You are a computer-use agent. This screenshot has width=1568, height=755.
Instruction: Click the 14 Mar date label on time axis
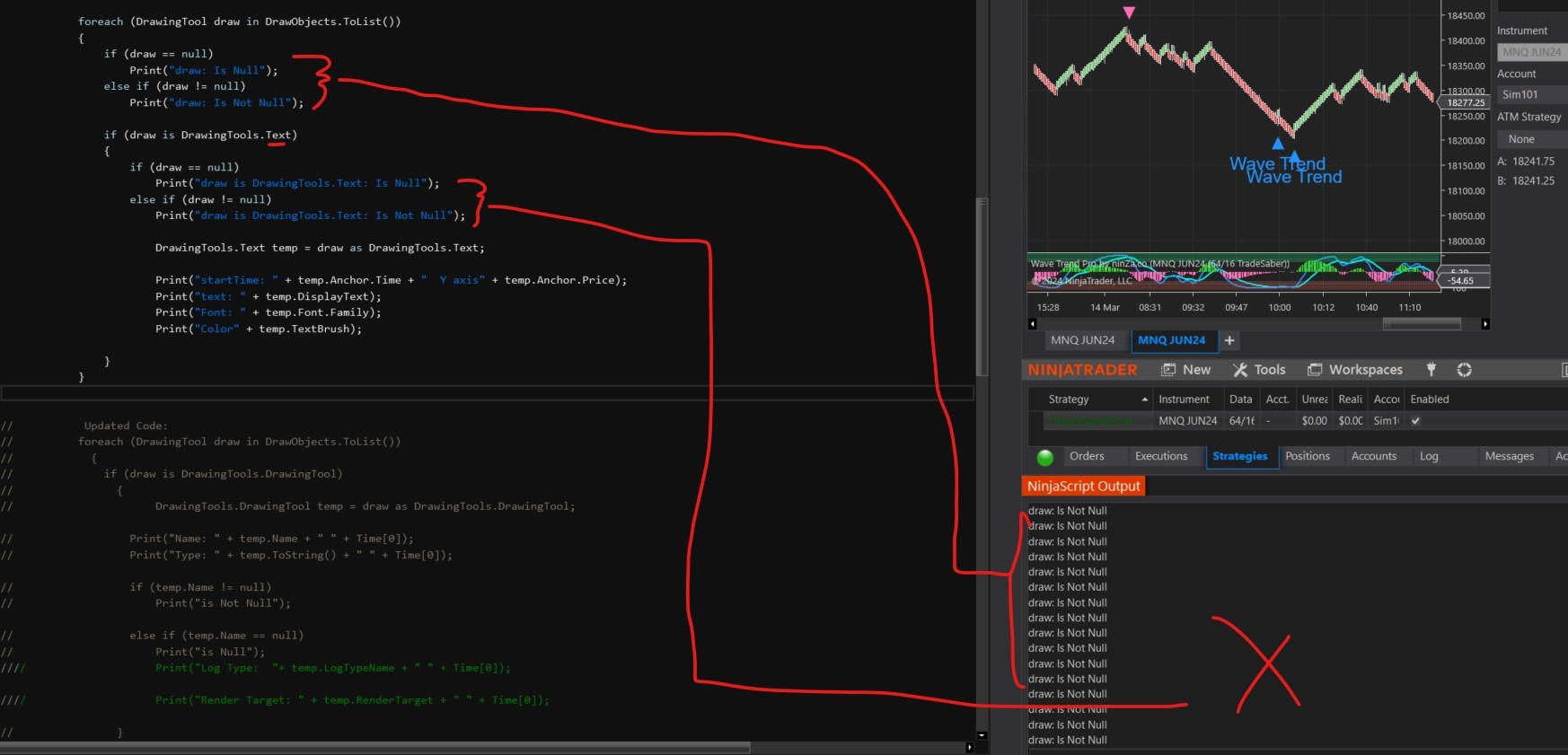point(1105,307)
